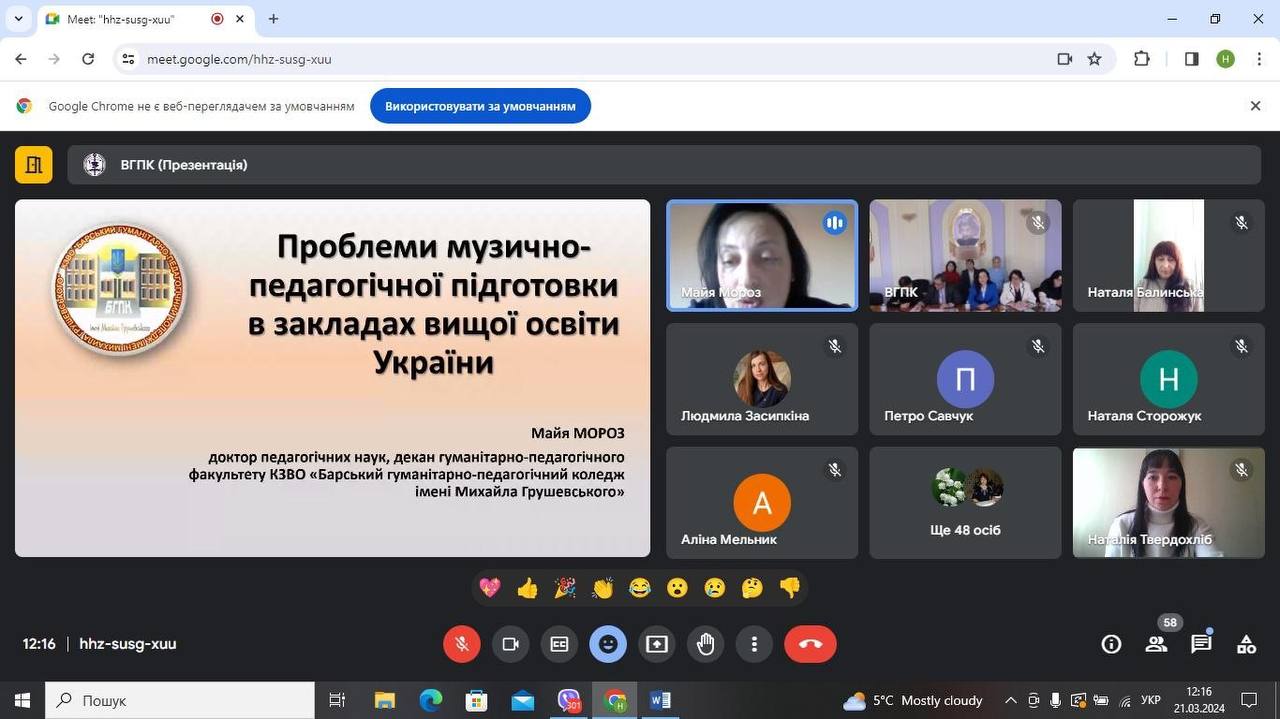Viewport: 1280px width, 719px height.
Task: Show hidden system tray icons
Action: 1010,700
